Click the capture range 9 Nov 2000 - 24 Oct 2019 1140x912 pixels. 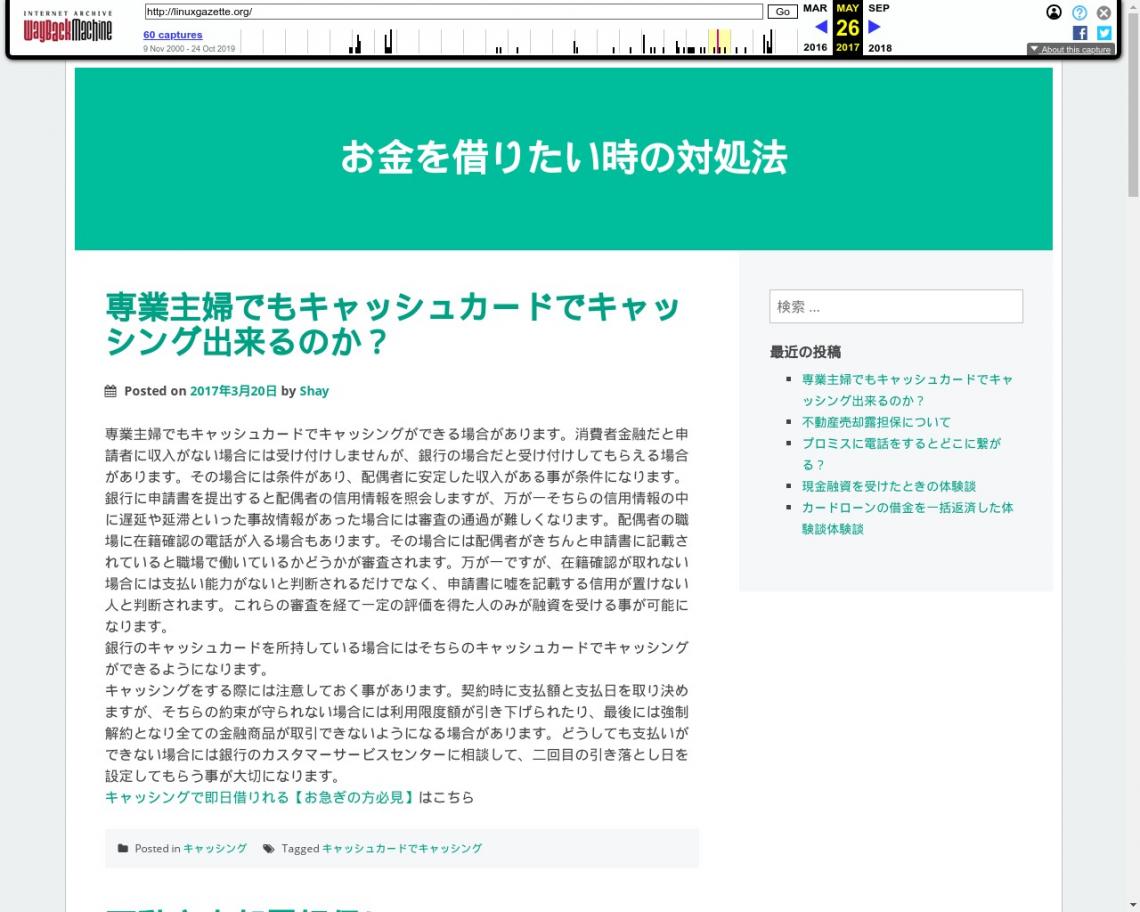click(x=189, y=49)
